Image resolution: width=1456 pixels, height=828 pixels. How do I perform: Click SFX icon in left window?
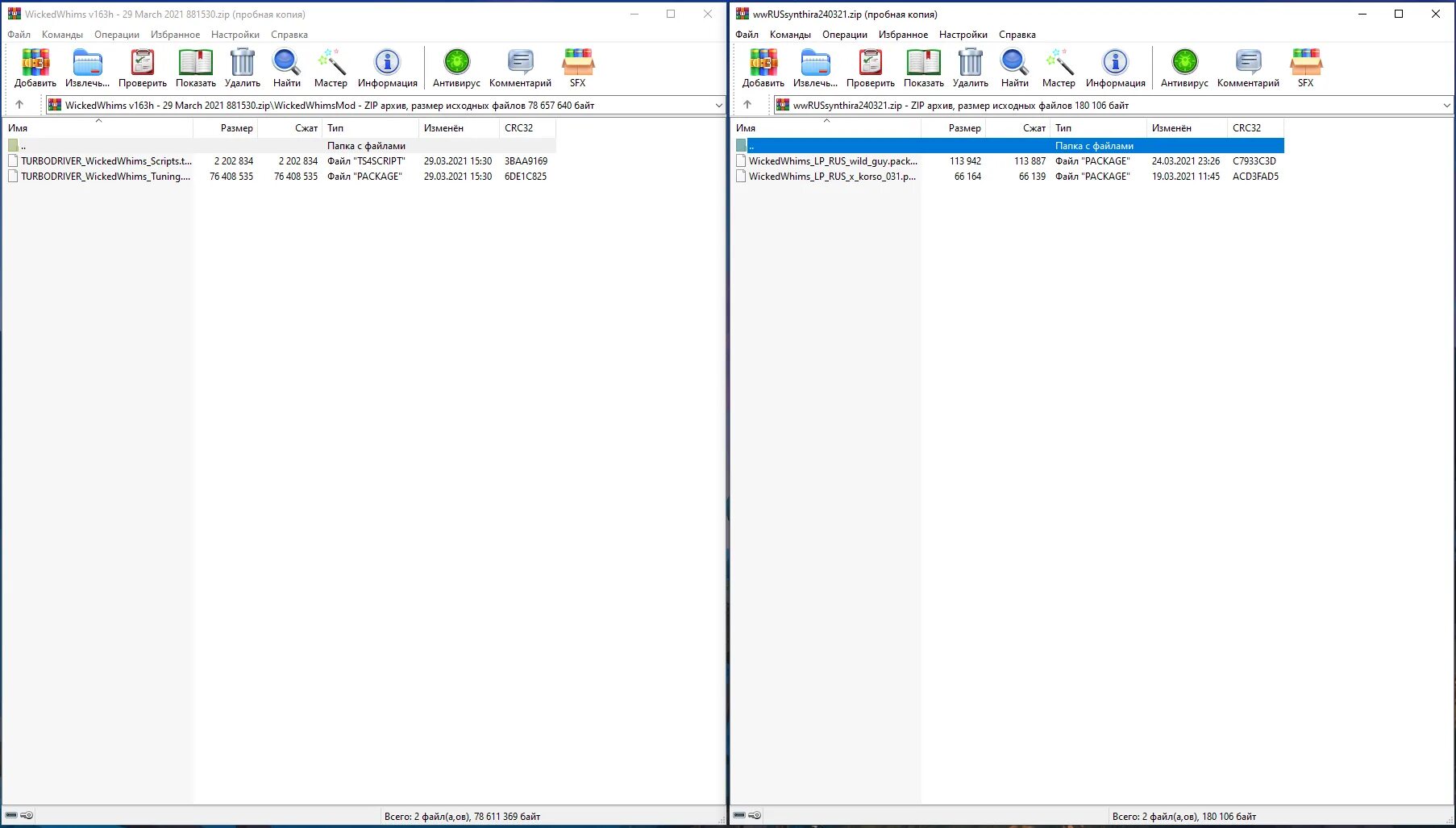pyautogui.click(x=578, y=68)
